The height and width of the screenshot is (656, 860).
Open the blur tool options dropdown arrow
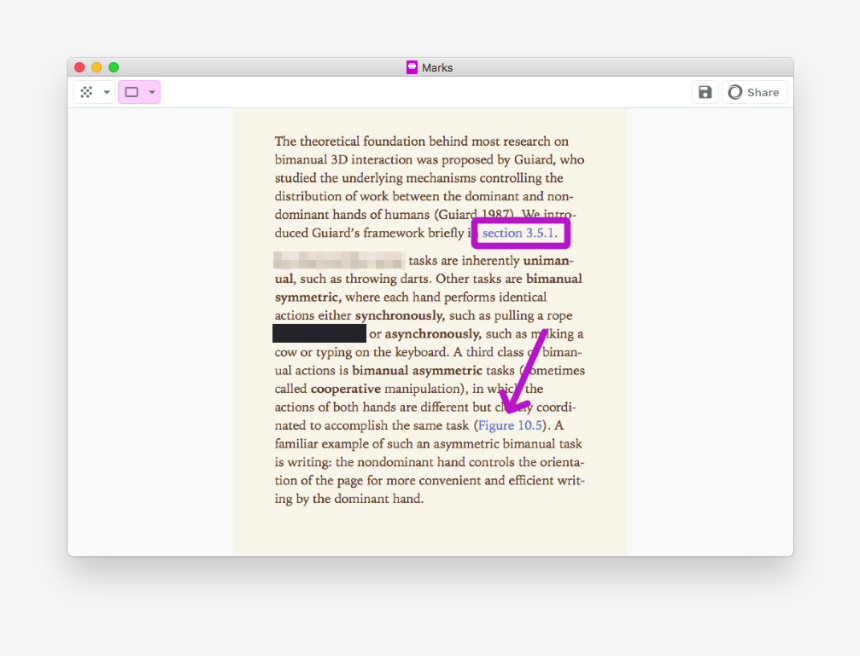(x=107, y=92)
